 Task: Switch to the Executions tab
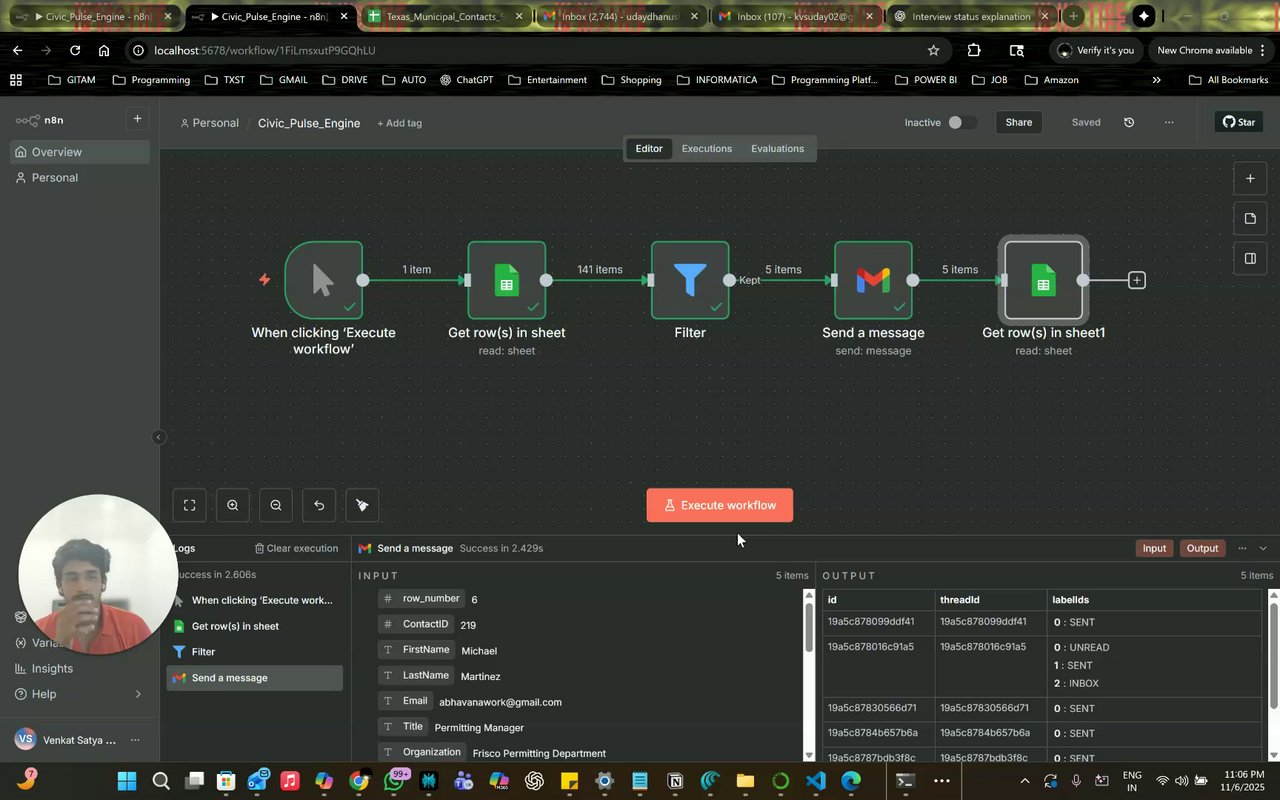pyautogui.click(x=707, y=148)
